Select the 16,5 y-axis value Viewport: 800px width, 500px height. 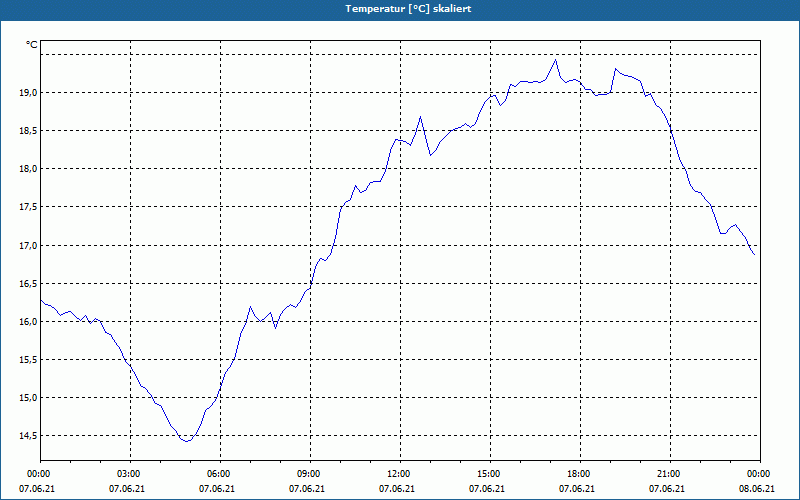coord(29,284)
